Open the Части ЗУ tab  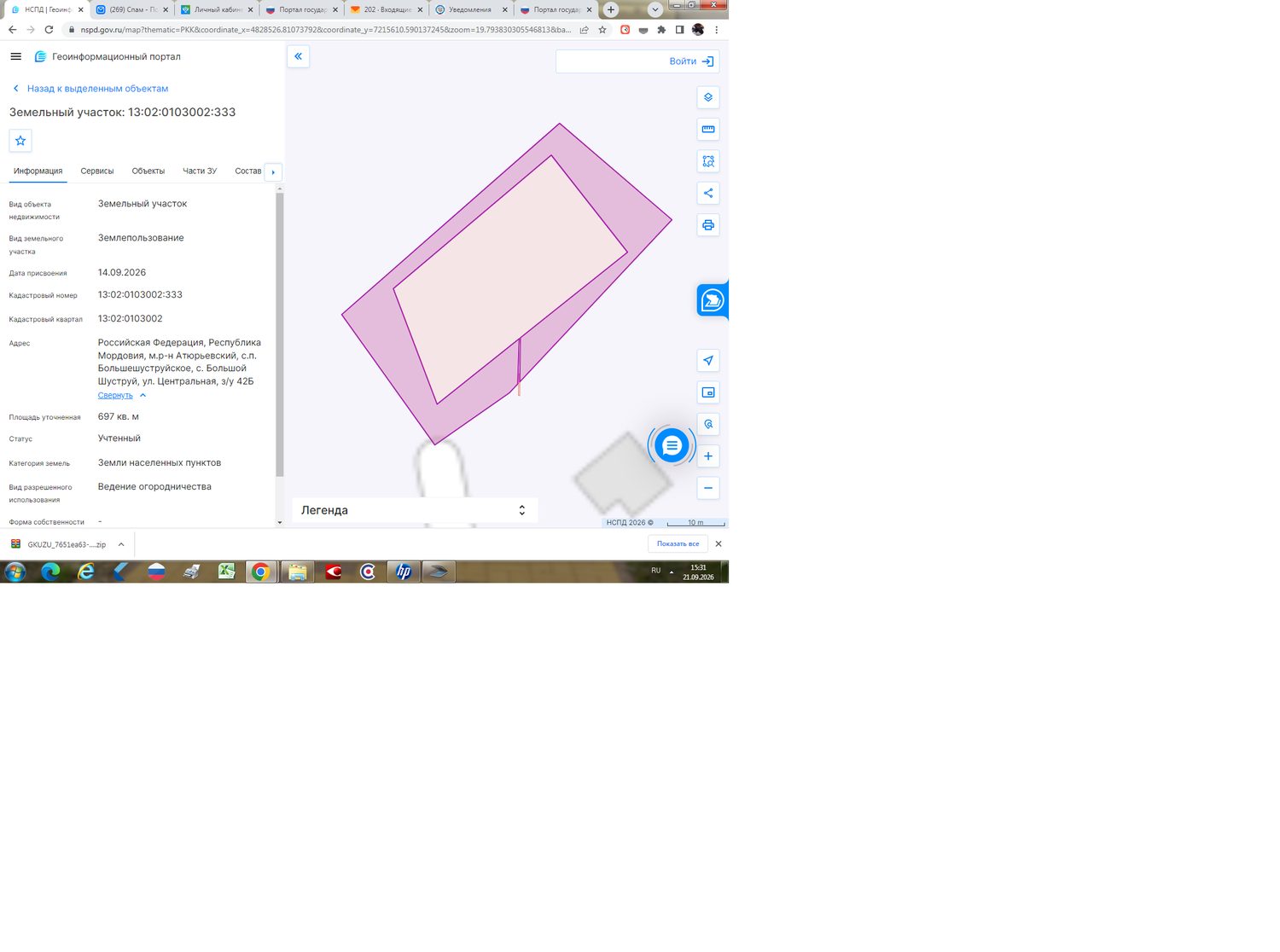[x=200, y=171]
